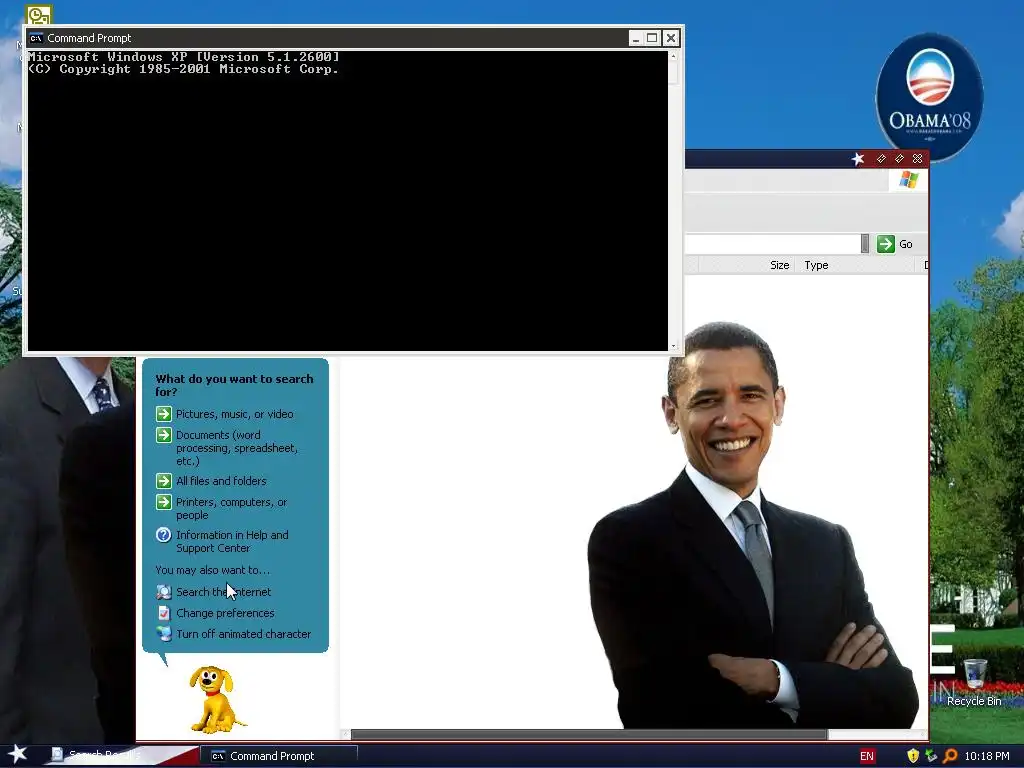Click the Command Prompt taskbar button
This screenshot has height=768, width=1024.
point(278,756)
